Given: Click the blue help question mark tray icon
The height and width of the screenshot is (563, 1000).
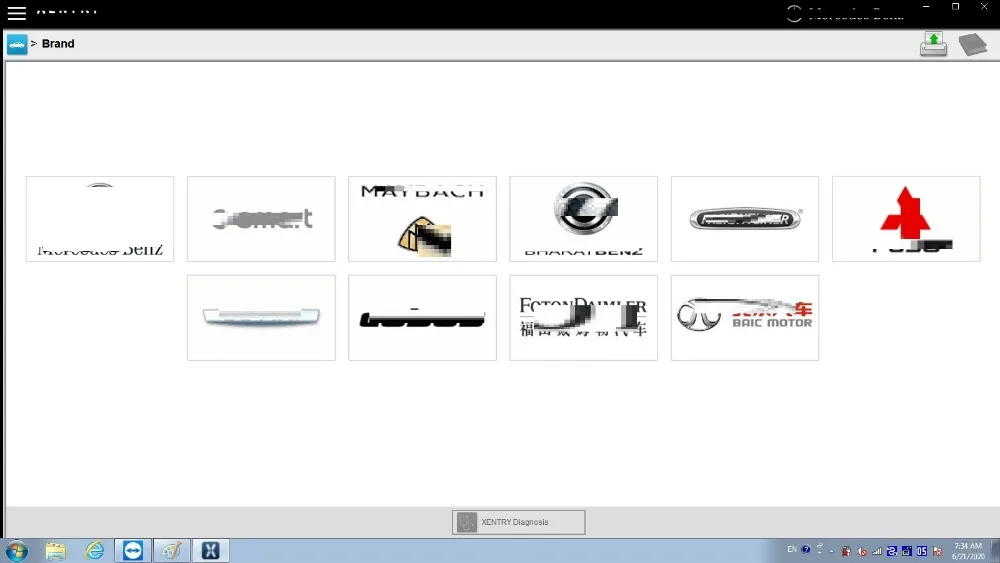Looking at the screenshot, I should click(806, 549).
